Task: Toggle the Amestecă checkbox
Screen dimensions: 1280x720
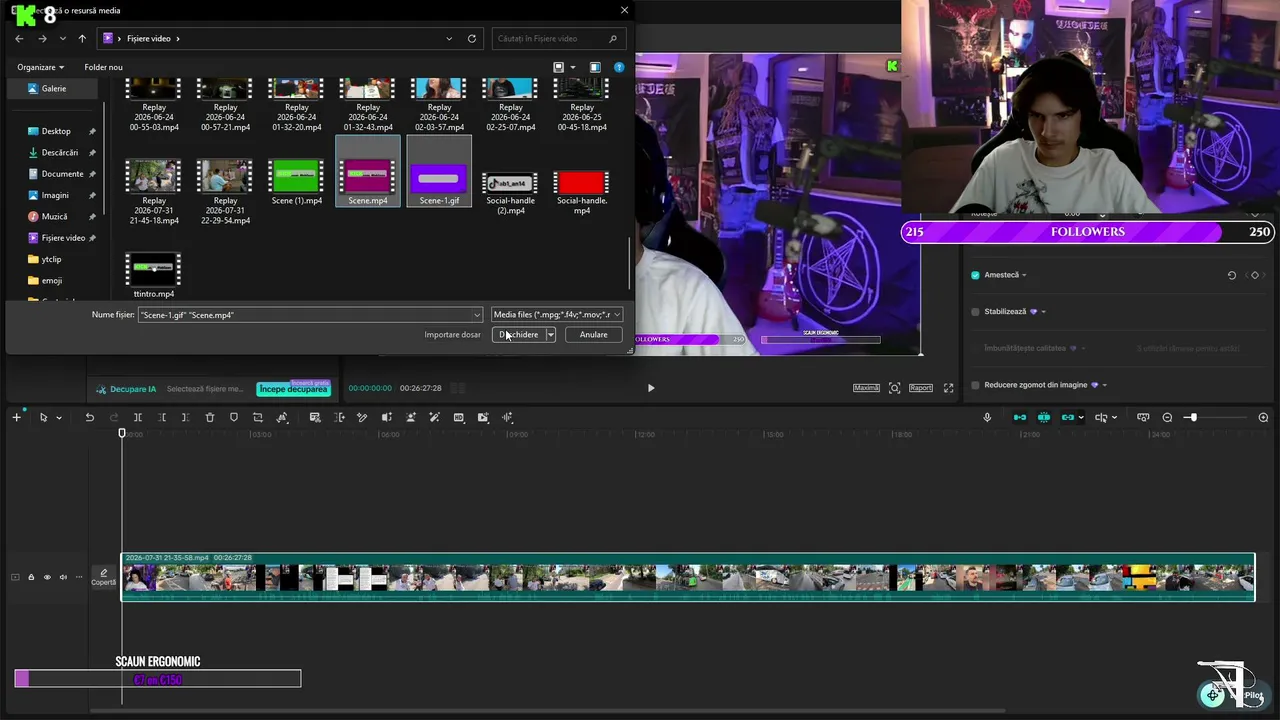Action: 975,275
